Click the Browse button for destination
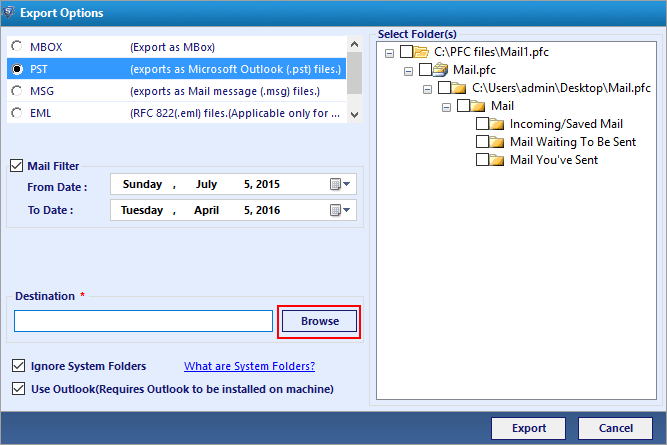This screenshot has width=667, height=445. tap(319, 321)
